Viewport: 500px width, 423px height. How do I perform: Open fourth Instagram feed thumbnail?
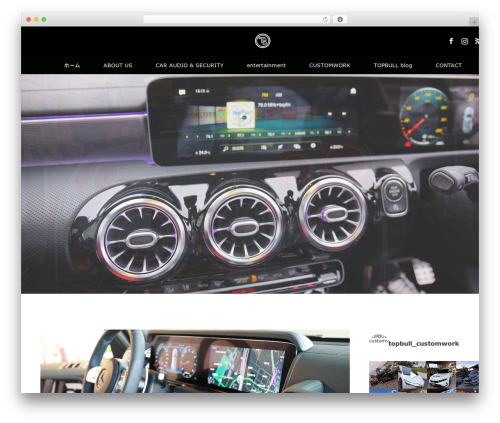(x=467, y=377)
